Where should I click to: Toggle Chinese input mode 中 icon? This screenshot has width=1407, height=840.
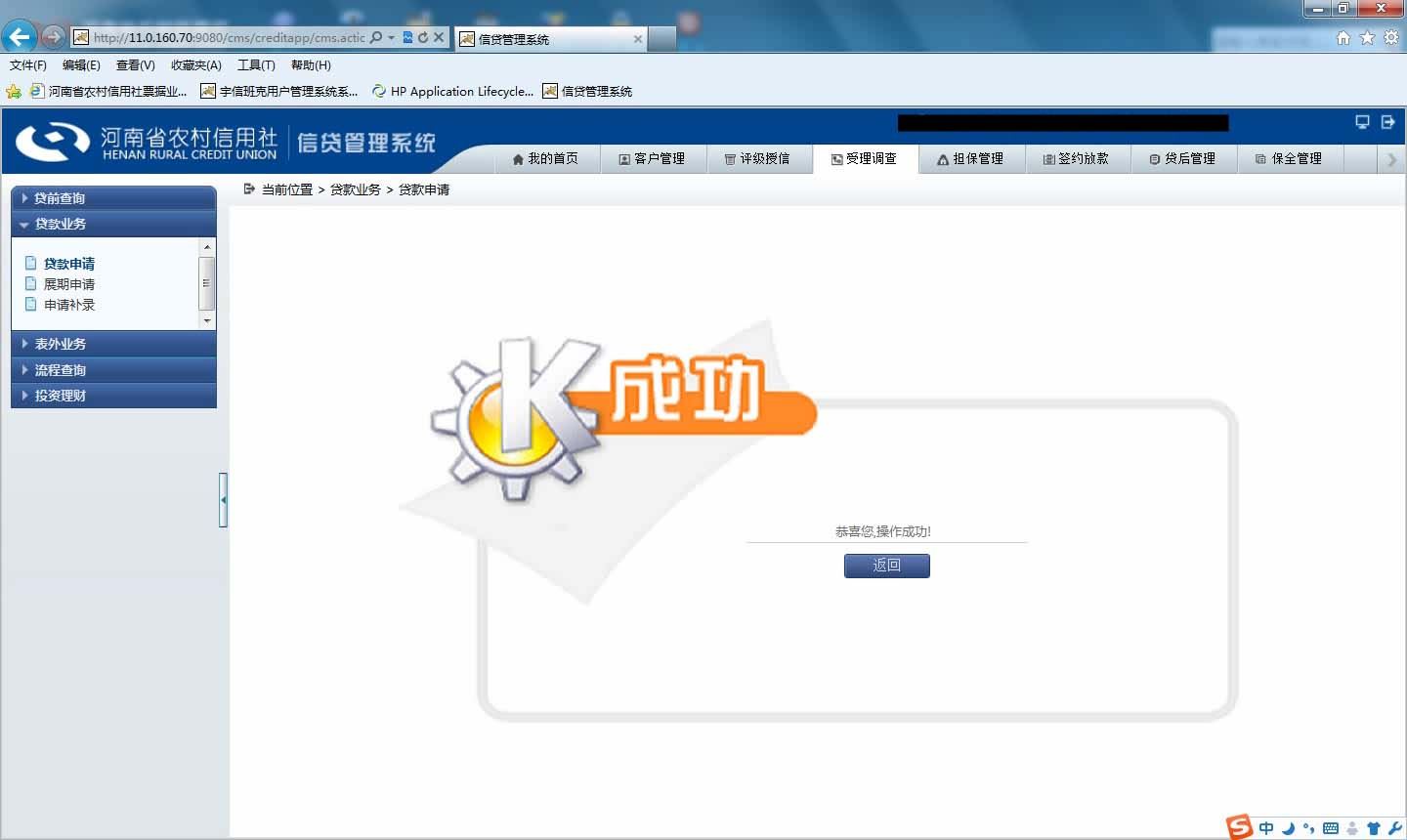click(x=1266, y=828)
